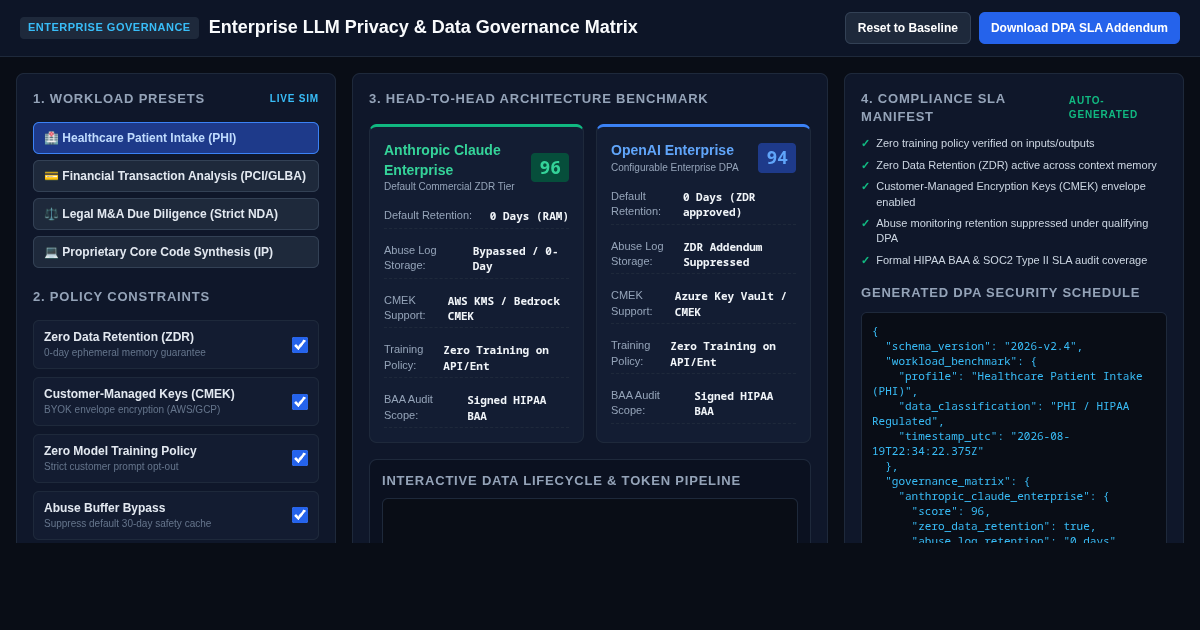Click 'Configurable Enterprise DPA' subtitle
The image size is (1200, 630).
[x=675, y=167]
